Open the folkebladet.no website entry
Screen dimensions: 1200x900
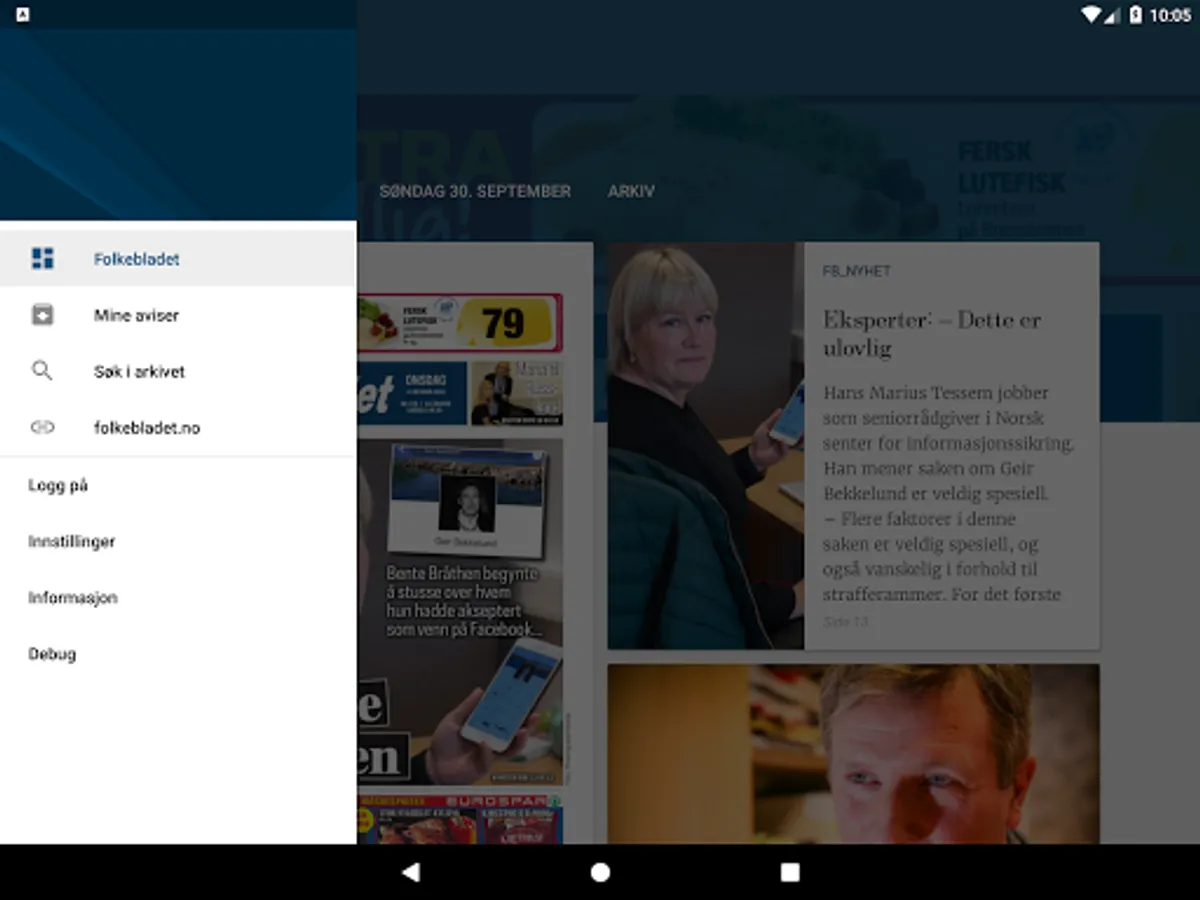tap(178, 427)
